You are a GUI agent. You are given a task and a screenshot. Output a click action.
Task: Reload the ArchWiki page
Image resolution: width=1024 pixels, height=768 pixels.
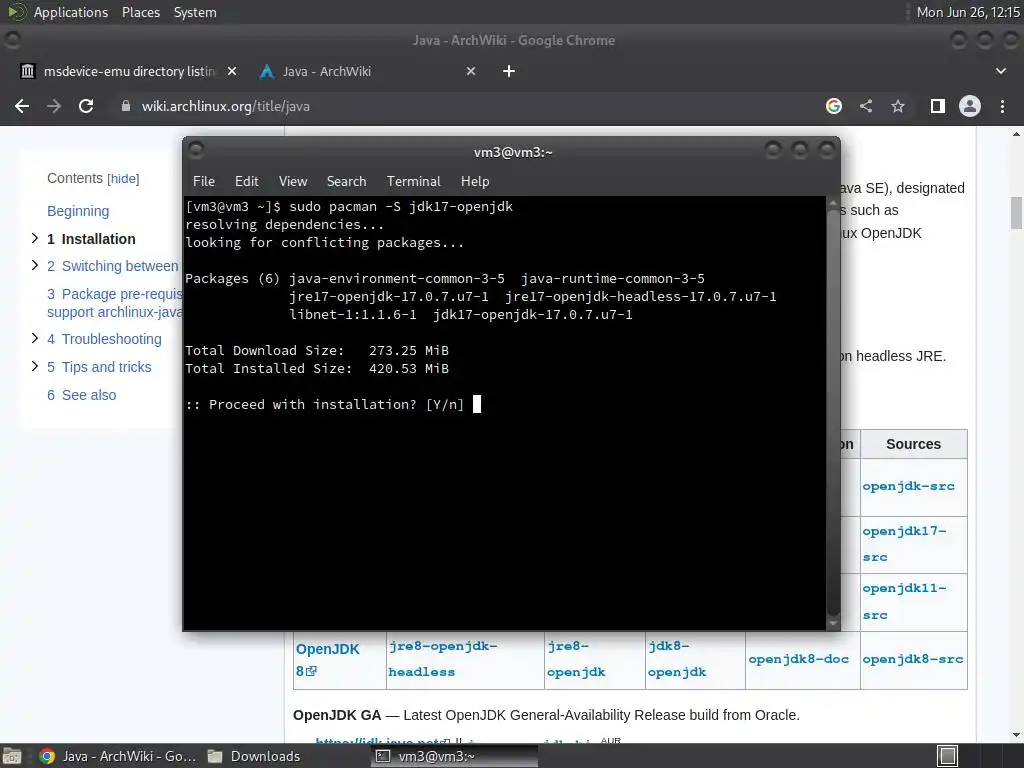click(x=86, y=106)
